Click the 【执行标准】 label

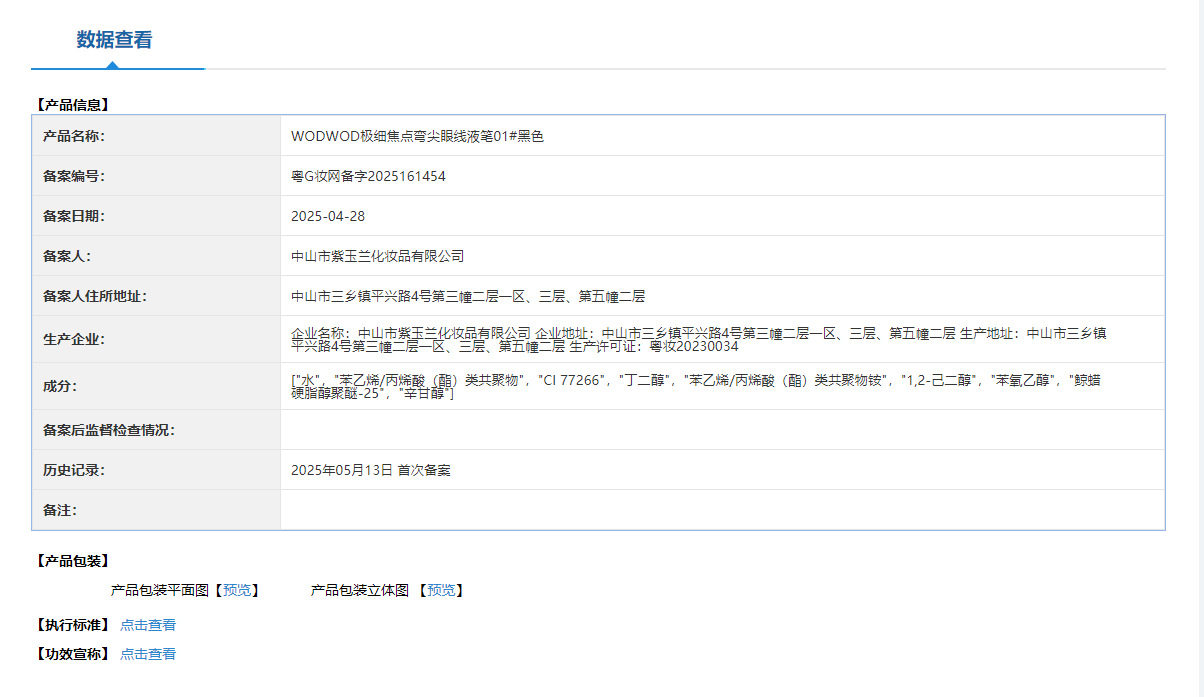(72, 625)
